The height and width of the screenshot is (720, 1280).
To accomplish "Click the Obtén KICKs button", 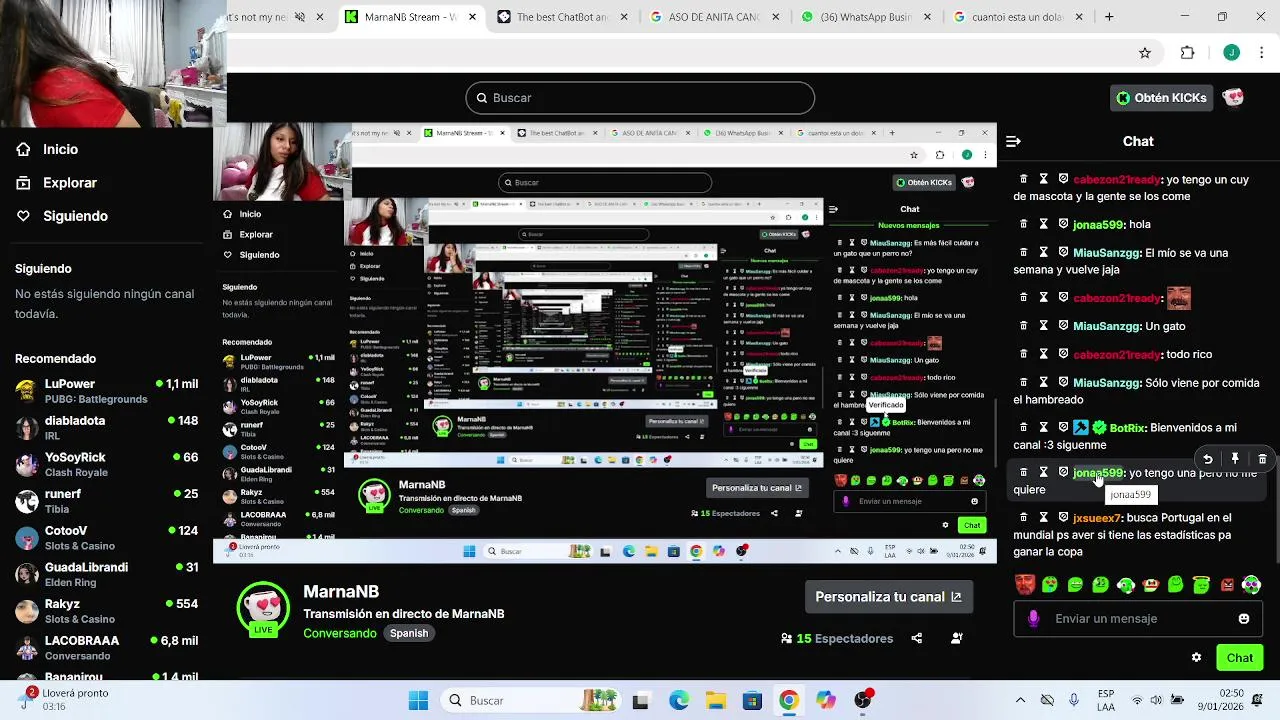I will point(1162,97).
